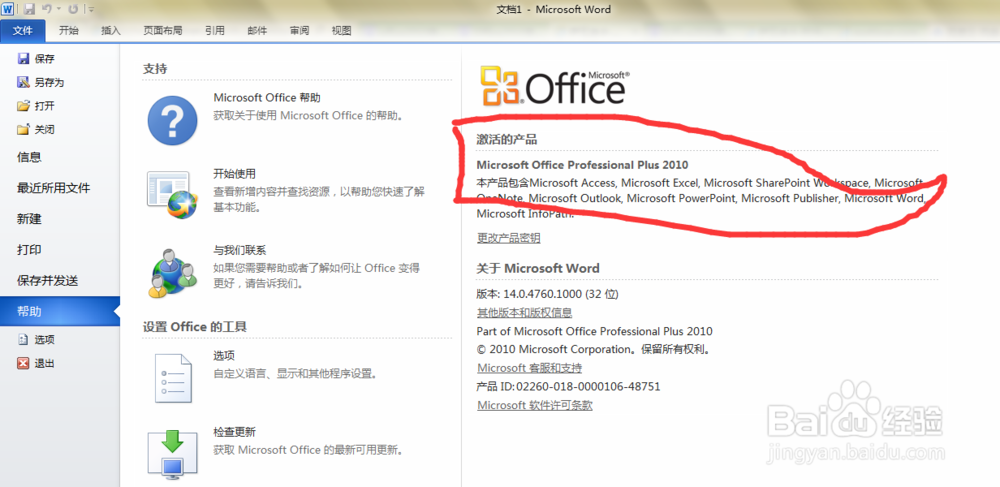
Task: Click the blue question mark help icon
Action: pos(172,118)
